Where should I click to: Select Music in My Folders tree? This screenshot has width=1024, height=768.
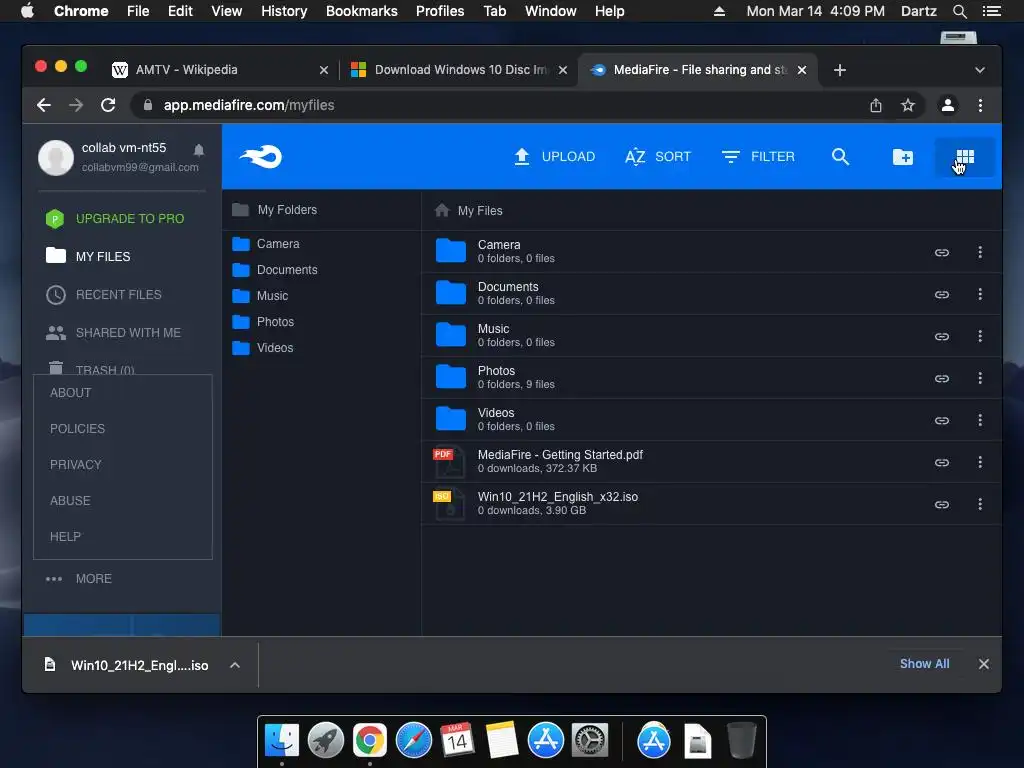tap(260, 296)
